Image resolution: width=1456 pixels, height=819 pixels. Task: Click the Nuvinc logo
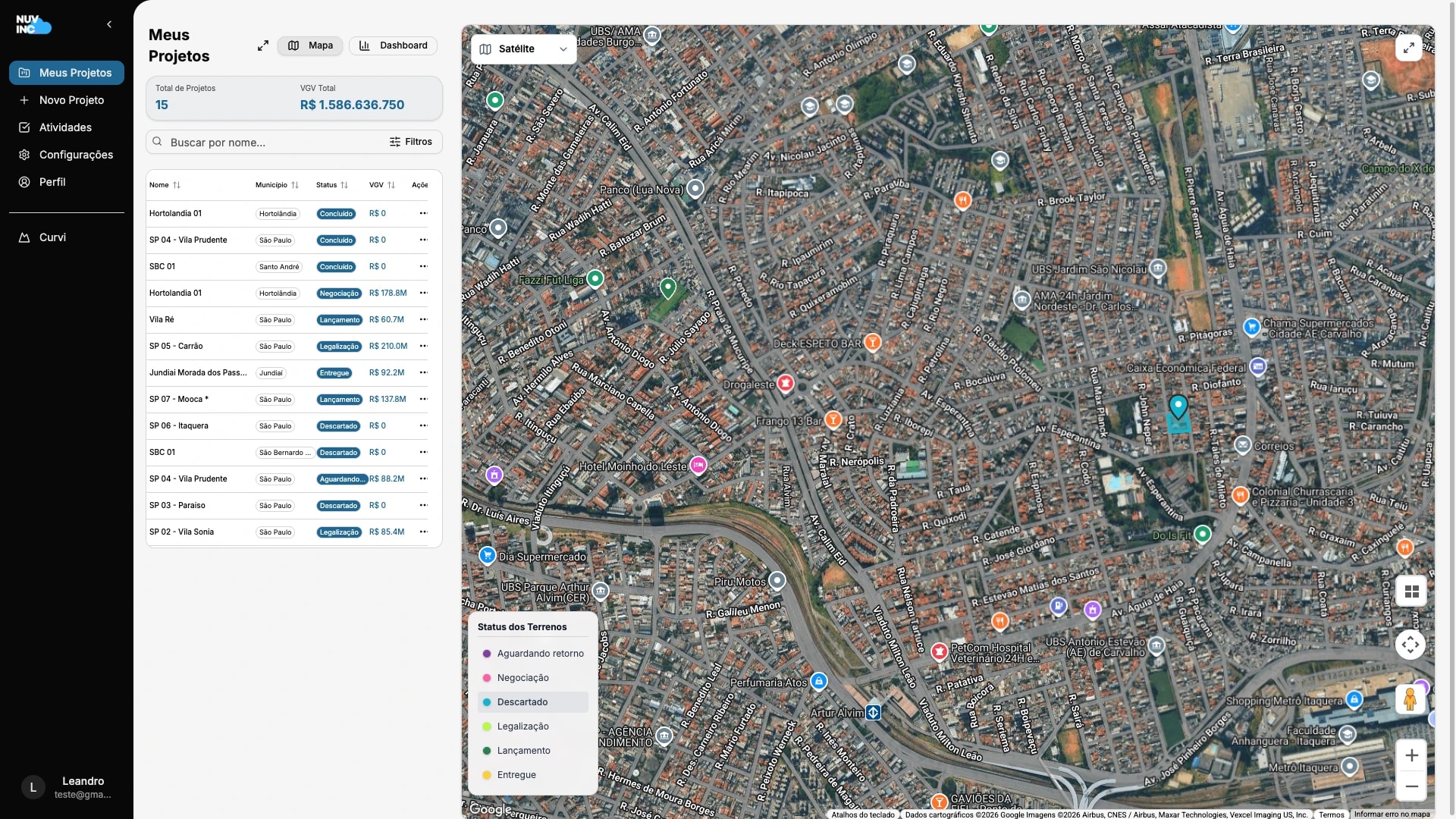pos(33,24)
